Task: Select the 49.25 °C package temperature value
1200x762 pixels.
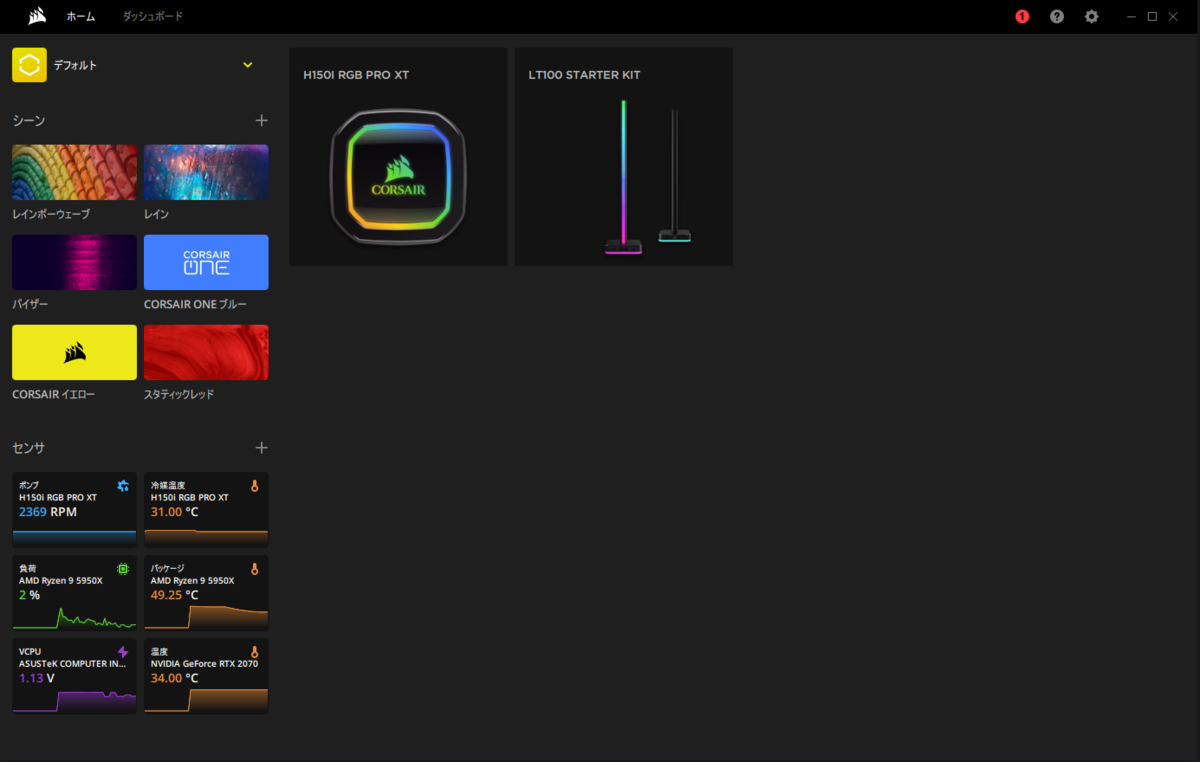Action: [x=175, y=595]
